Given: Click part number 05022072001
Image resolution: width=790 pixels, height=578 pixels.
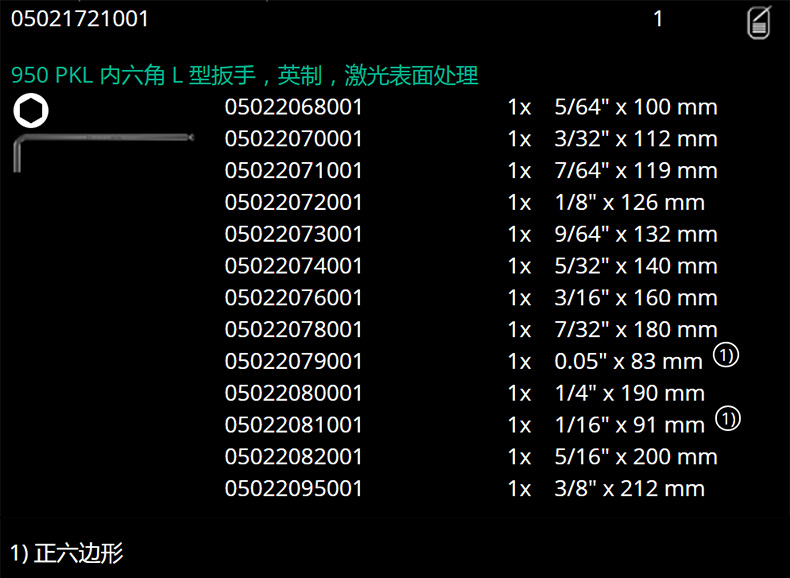Looking at the screenshot, I should pos(293,203).
